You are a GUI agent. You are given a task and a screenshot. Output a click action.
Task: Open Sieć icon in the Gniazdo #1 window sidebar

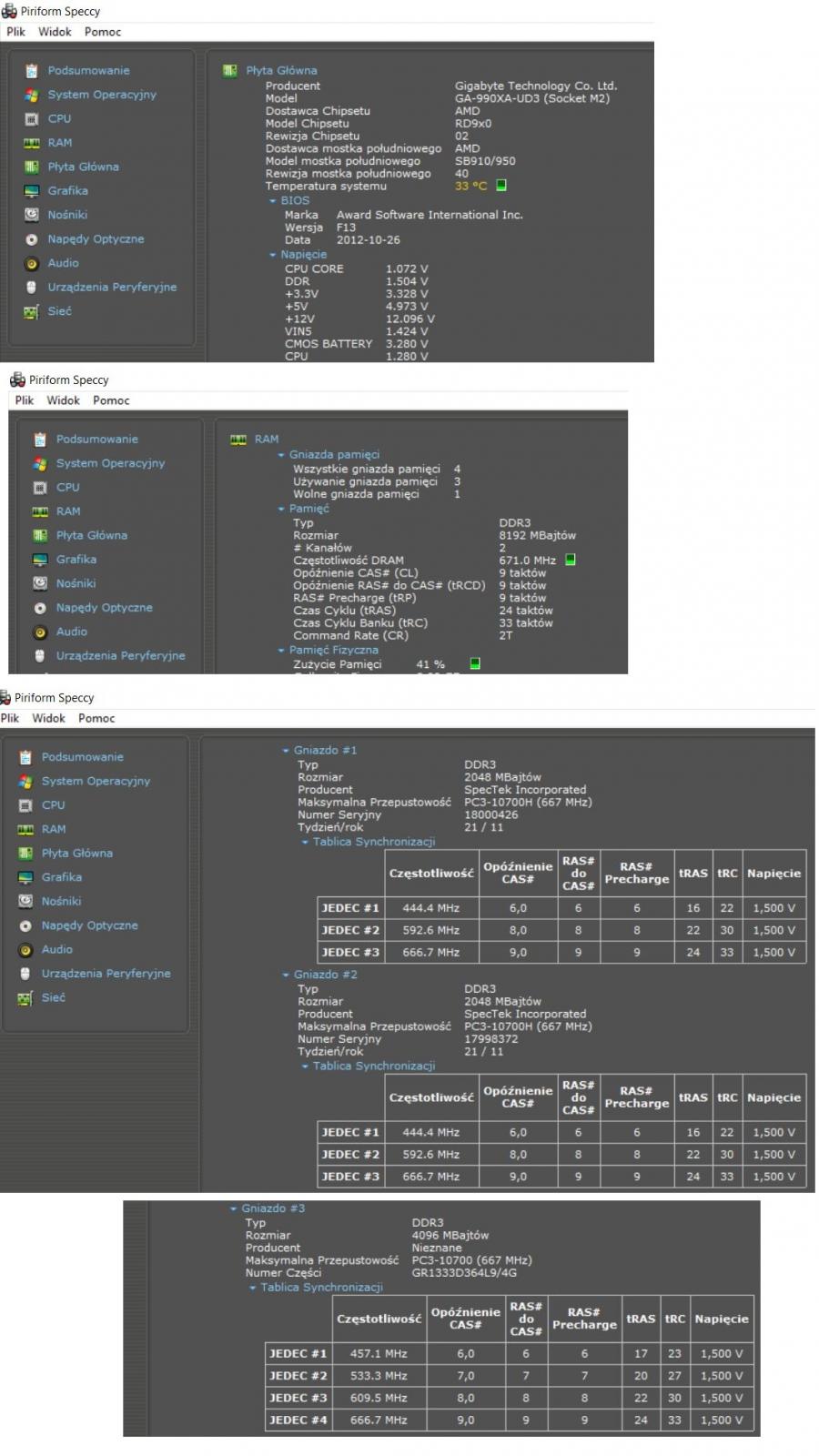tap(25, 997)
